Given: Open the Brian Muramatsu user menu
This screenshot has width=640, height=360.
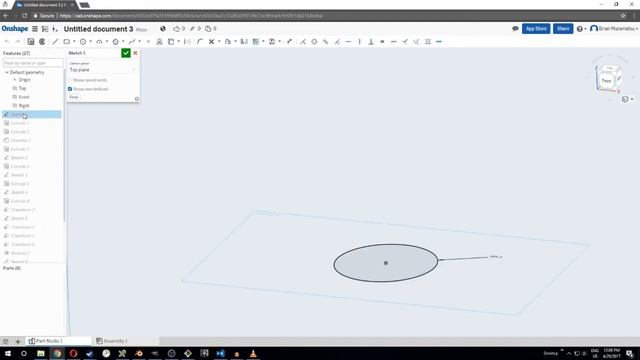Looking at the screenshot, I should tap(614, 29).
